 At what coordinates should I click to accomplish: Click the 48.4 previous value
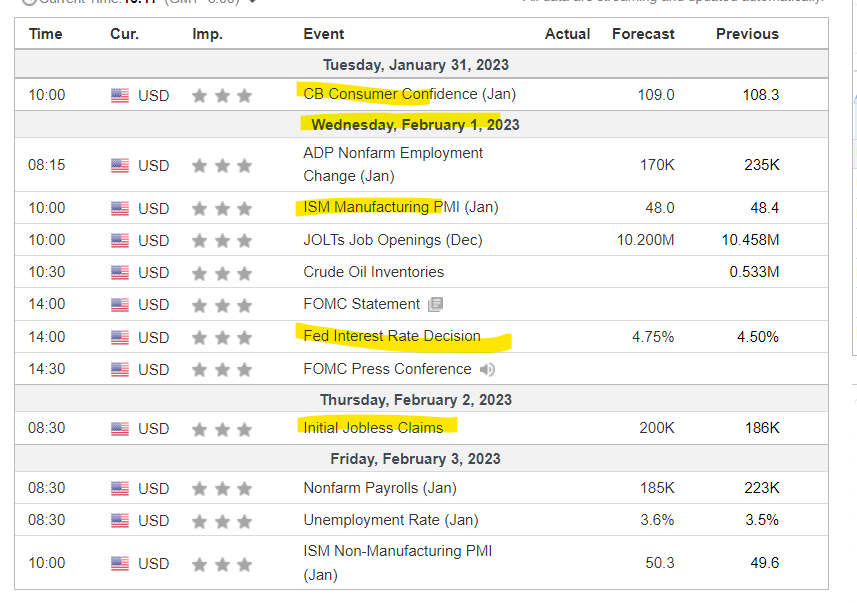click(x=765, y=208)
